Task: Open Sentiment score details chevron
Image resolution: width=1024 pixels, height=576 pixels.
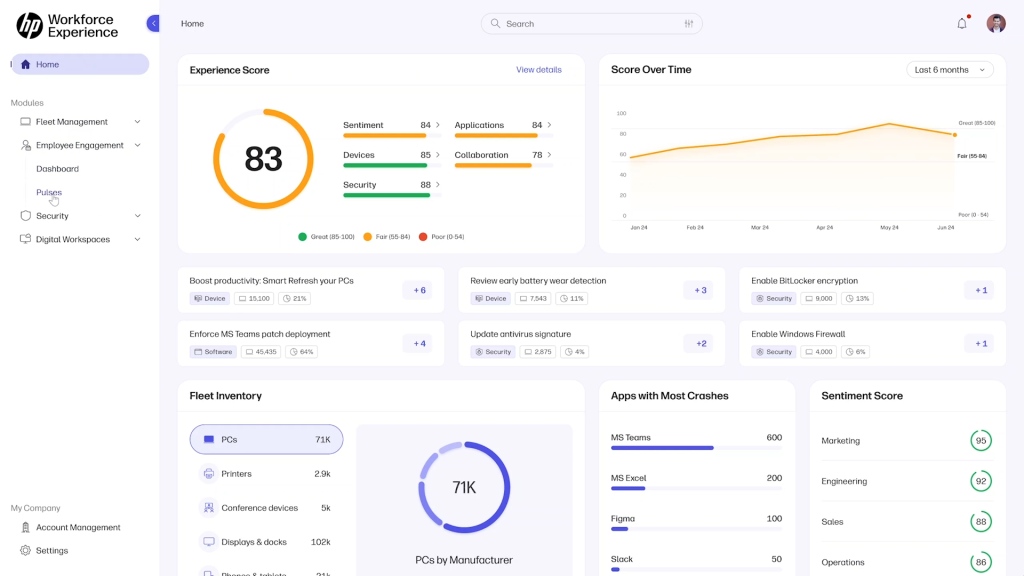Action: [438, 125]
